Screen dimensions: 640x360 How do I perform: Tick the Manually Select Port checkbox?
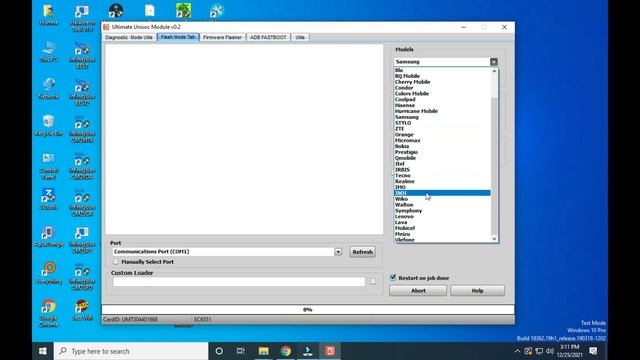coord(116,262)
